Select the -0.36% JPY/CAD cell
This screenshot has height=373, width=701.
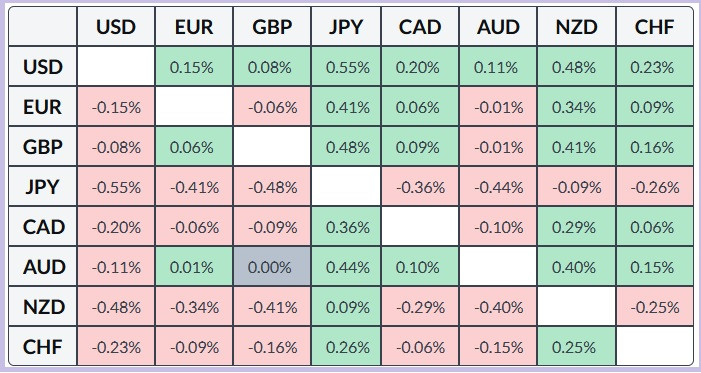click(x=420, y=187)
